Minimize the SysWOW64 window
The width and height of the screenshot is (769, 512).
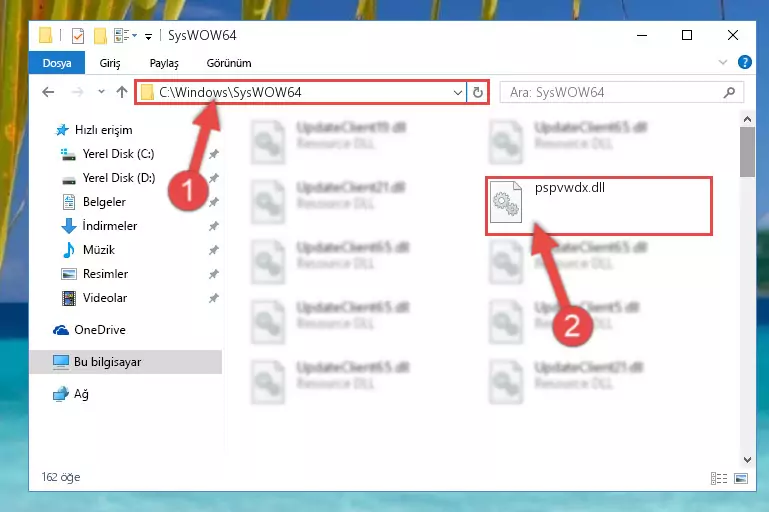[x=642, y=35]
